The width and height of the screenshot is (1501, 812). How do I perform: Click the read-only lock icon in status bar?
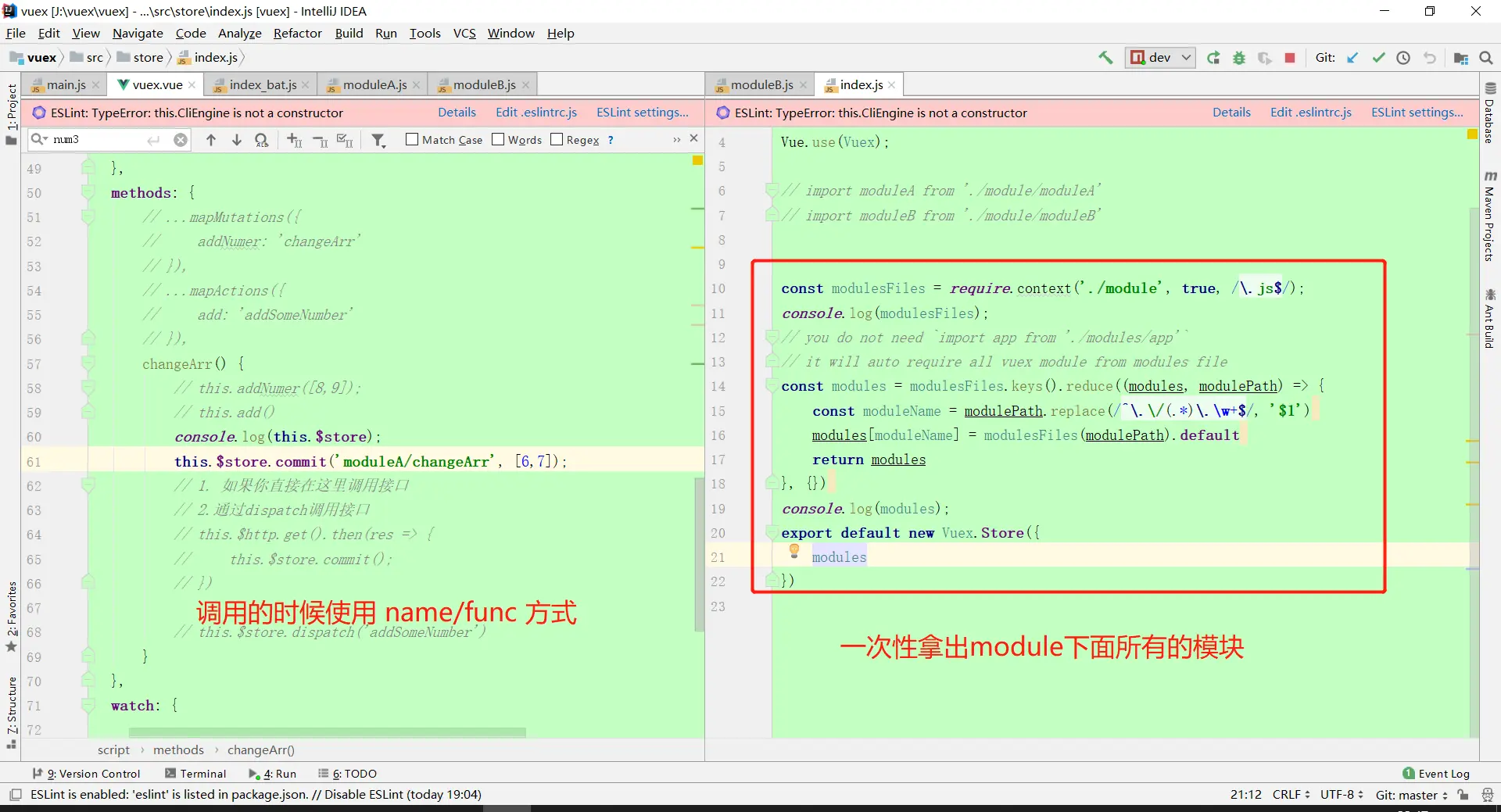1463,795
